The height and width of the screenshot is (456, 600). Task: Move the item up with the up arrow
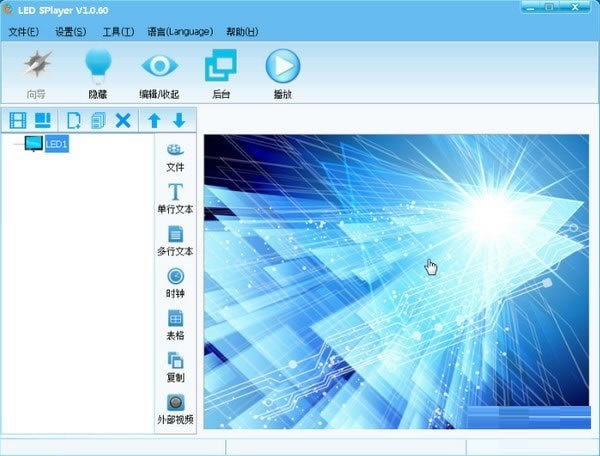pos(154,121)
